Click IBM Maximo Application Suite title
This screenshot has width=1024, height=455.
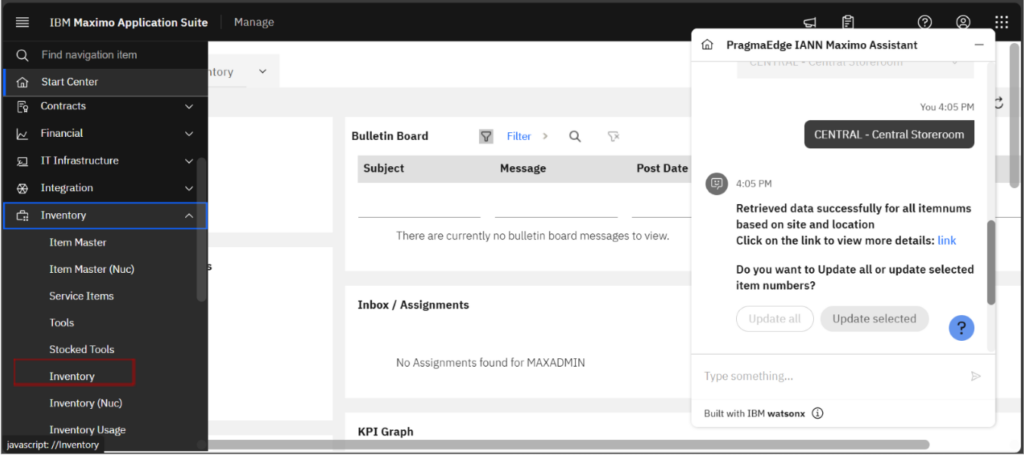129,22
